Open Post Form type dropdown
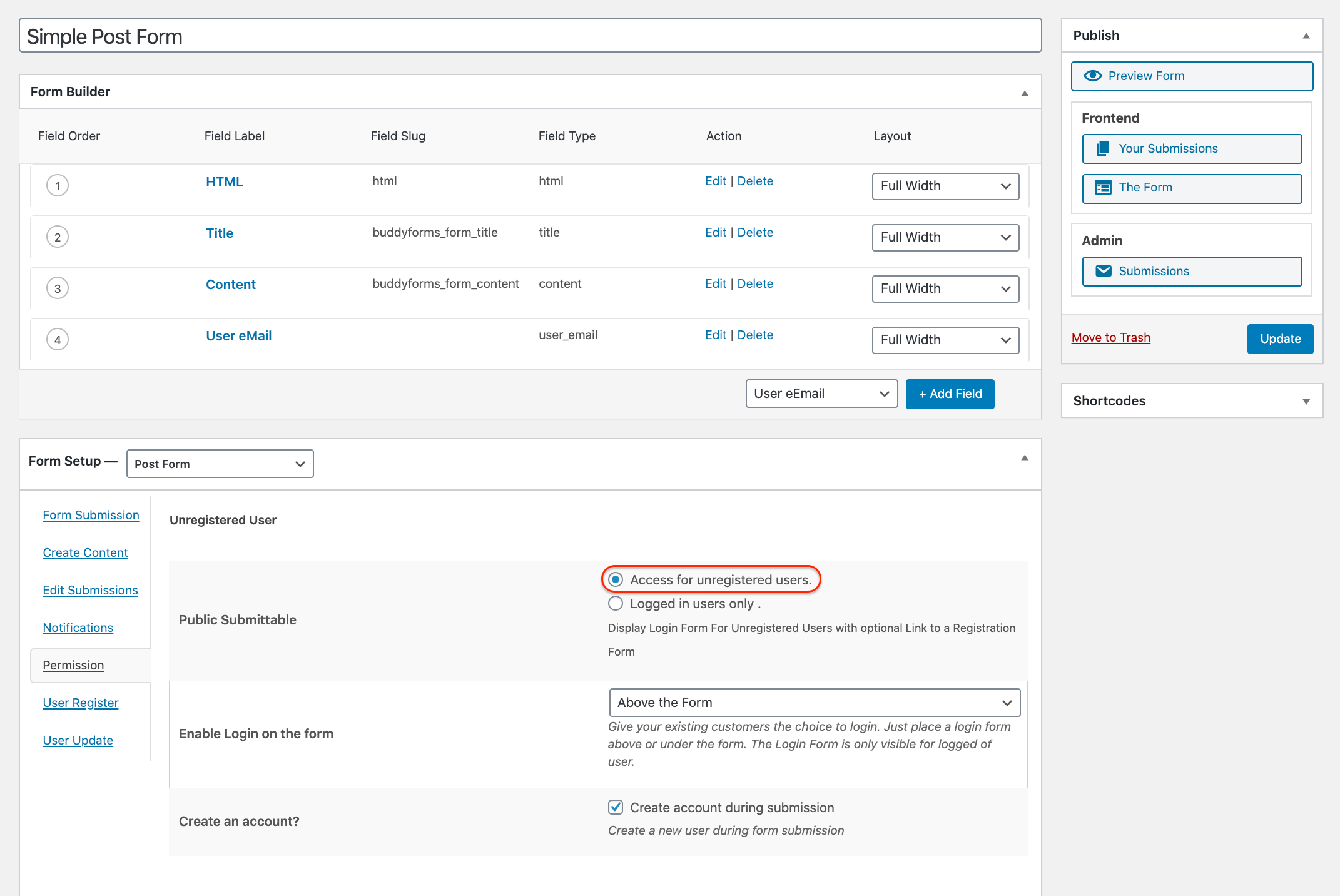This screenshot has width=1340, height=896. point(220,464)
